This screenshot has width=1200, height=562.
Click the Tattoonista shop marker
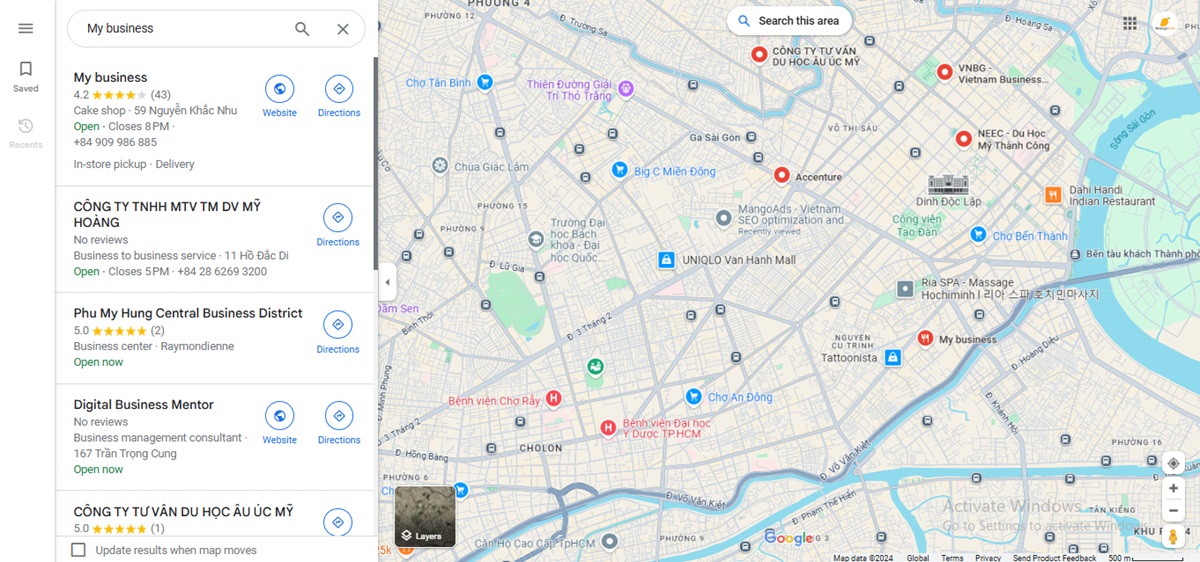coord(893,357)
